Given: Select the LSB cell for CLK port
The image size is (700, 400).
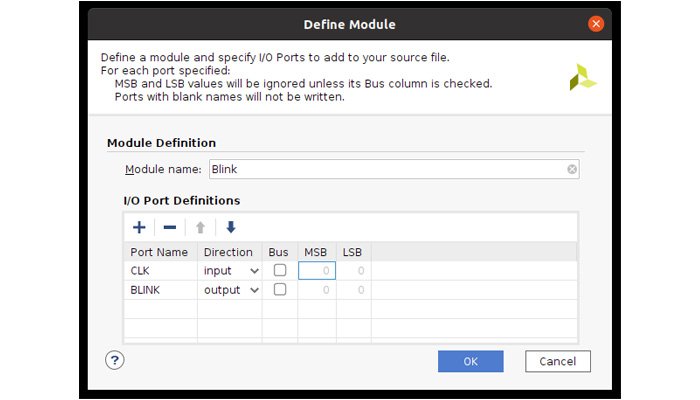Looking at the screenshot, I should [x=354, y=271].
